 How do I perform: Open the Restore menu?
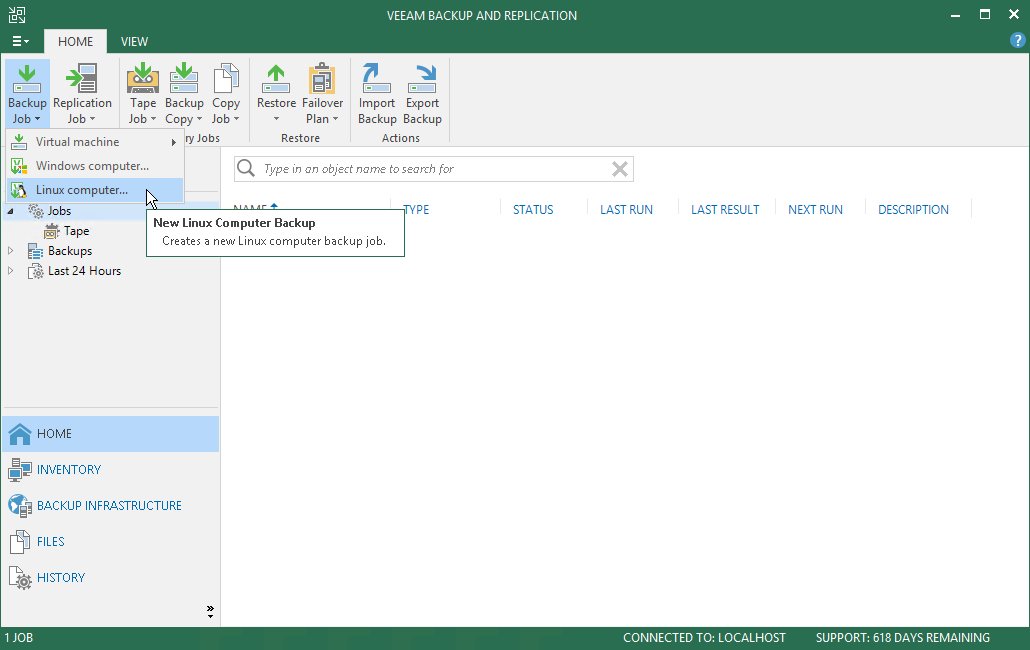[276, 94]
